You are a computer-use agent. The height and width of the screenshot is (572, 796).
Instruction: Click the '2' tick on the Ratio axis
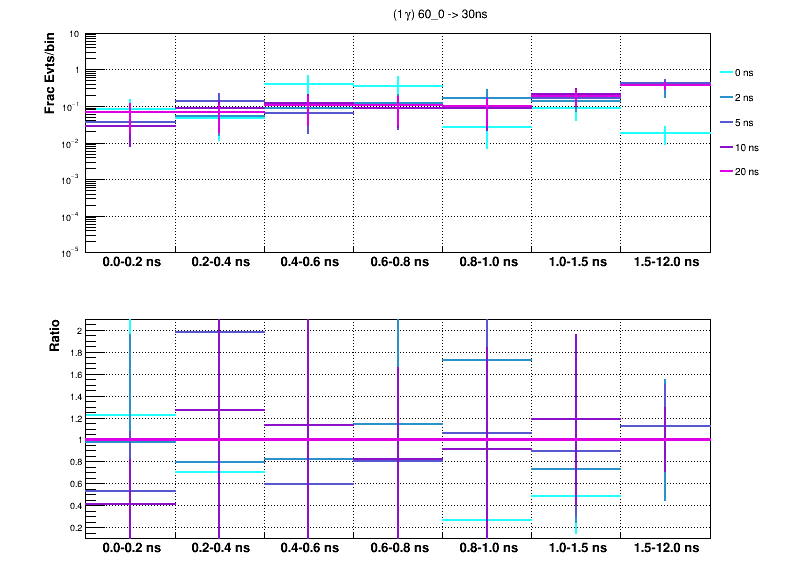coord(77,331)
